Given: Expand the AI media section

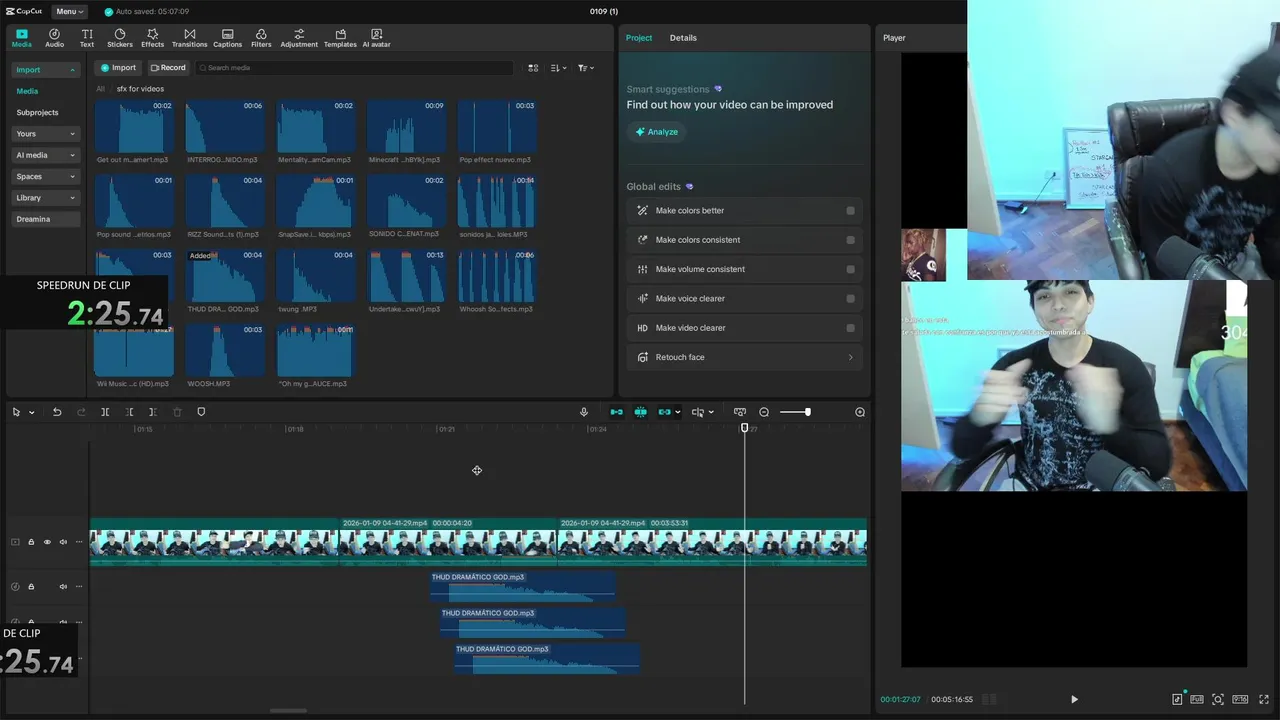Looking at the screenshot, I should click(x=45, y=155).
